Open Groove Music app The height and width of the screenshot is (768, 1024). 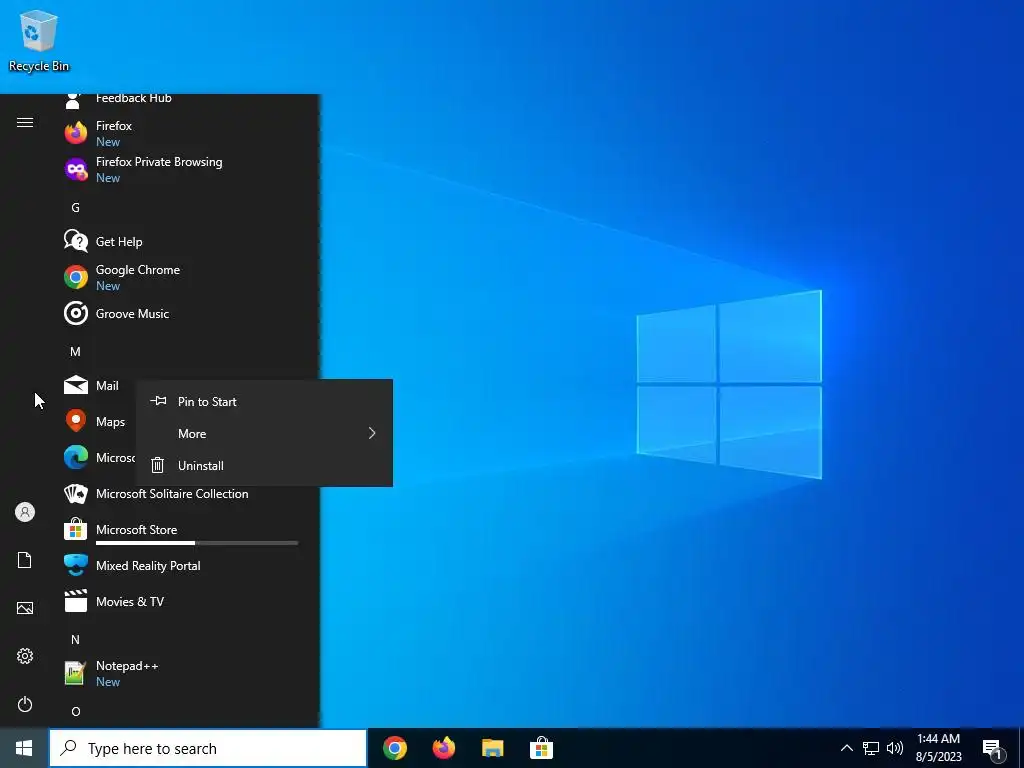182,313
